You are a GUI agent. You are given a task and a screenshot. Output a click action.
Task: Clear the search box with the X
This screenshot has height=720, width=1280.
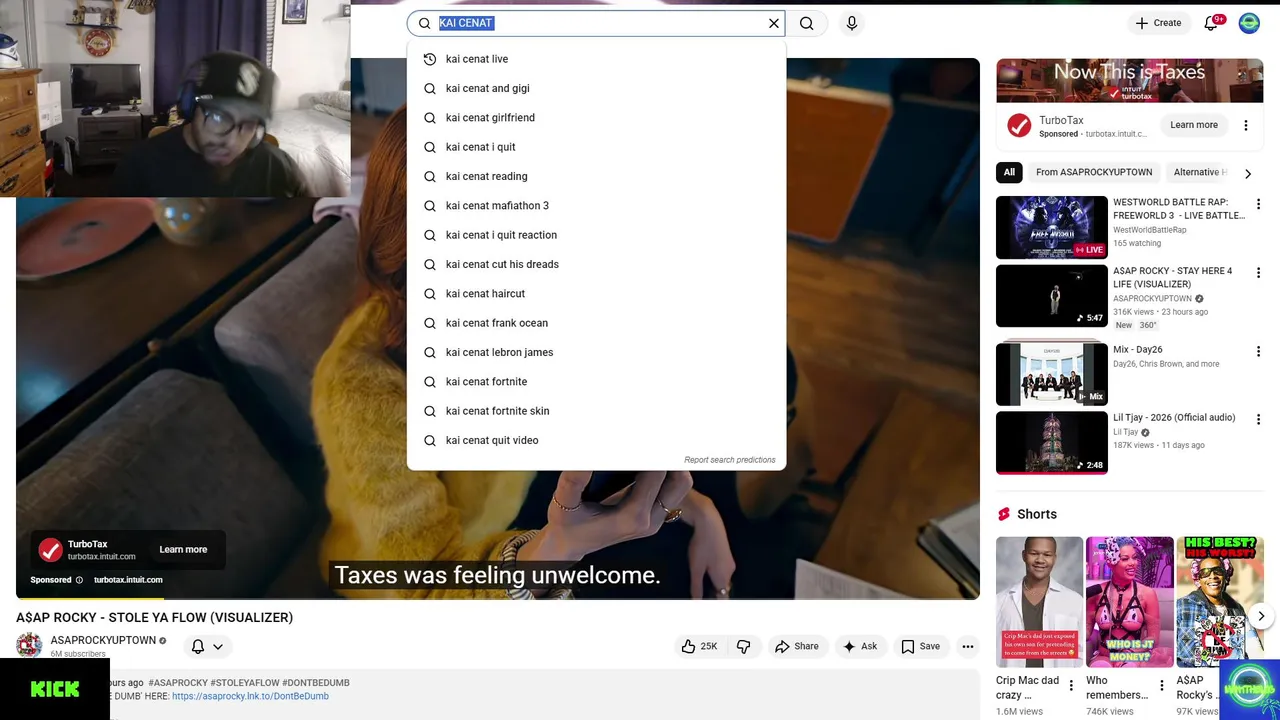click(x=774, y=23)
